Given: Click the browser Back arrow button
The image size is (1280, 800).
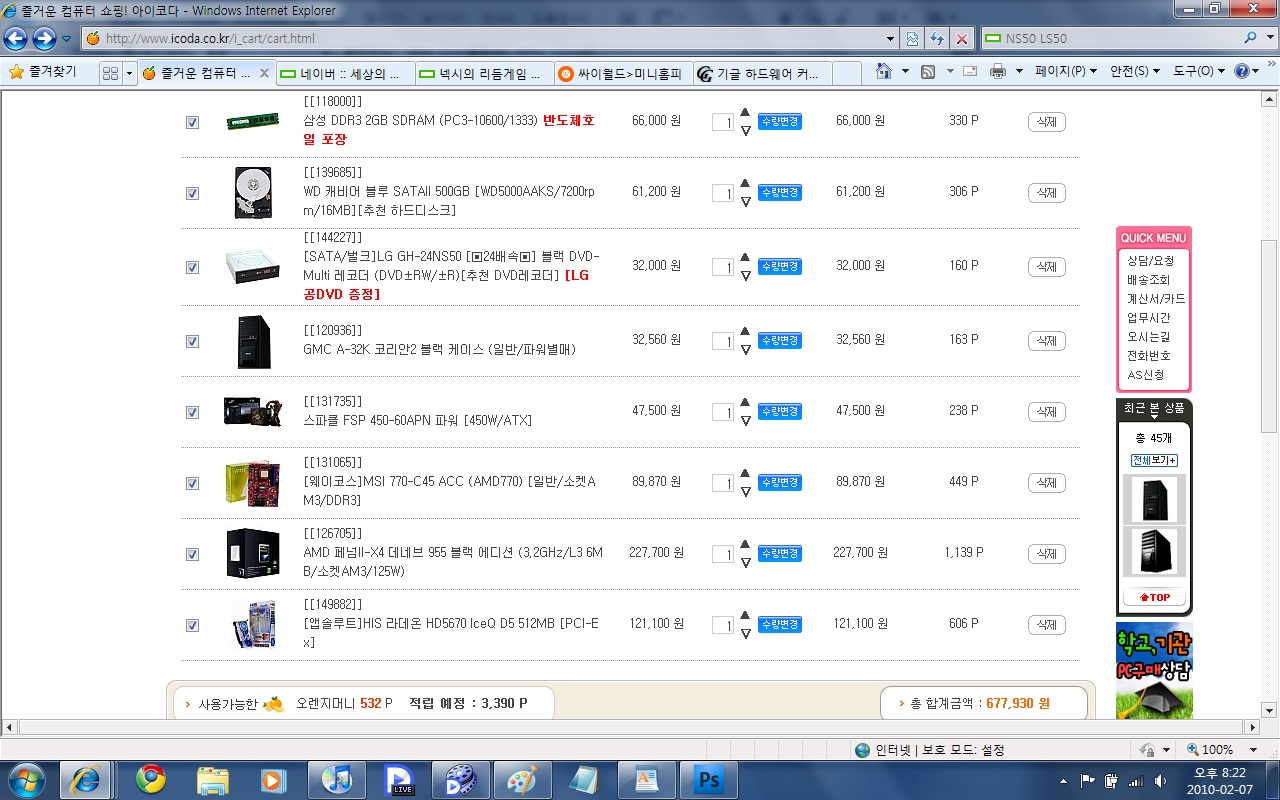Looking at the screenshot, I should pos(15,38).
